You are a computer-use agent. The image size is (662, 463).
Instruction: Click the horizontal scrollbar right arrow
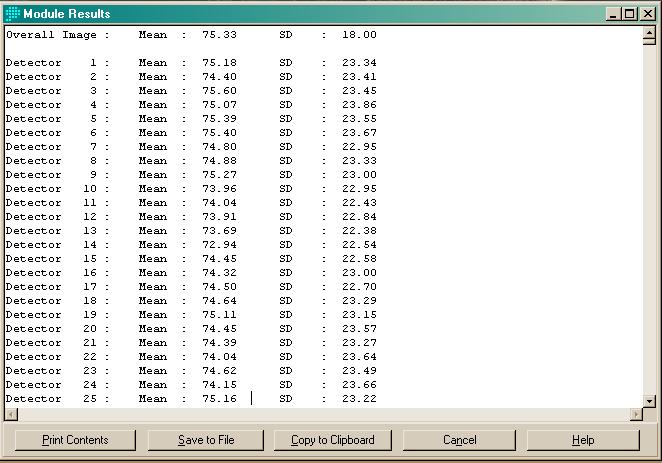click(636, 414)
